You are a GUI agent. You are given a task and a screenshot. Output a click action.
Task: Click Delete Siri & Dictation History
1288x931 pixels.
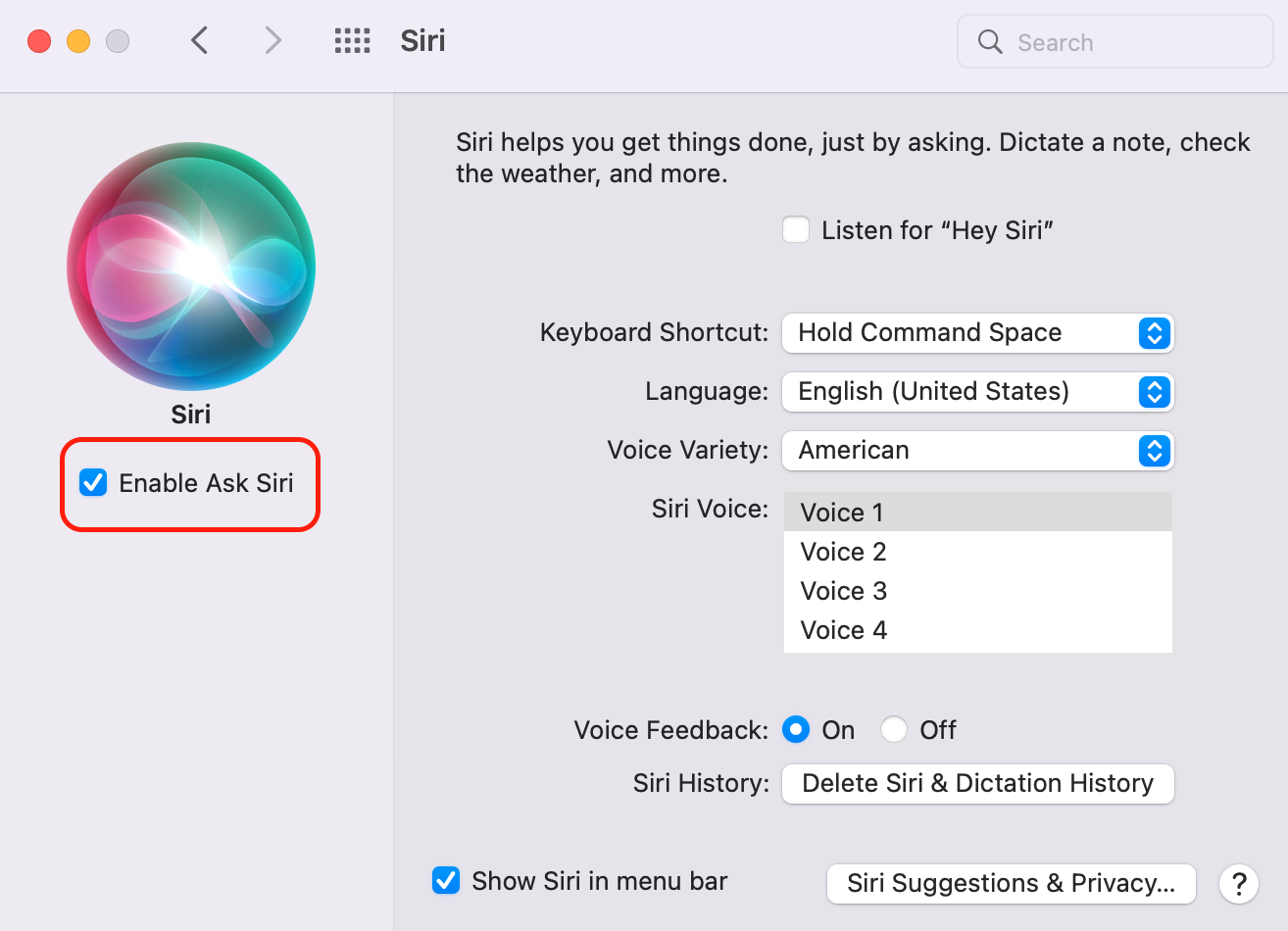[x=977, y=783]
